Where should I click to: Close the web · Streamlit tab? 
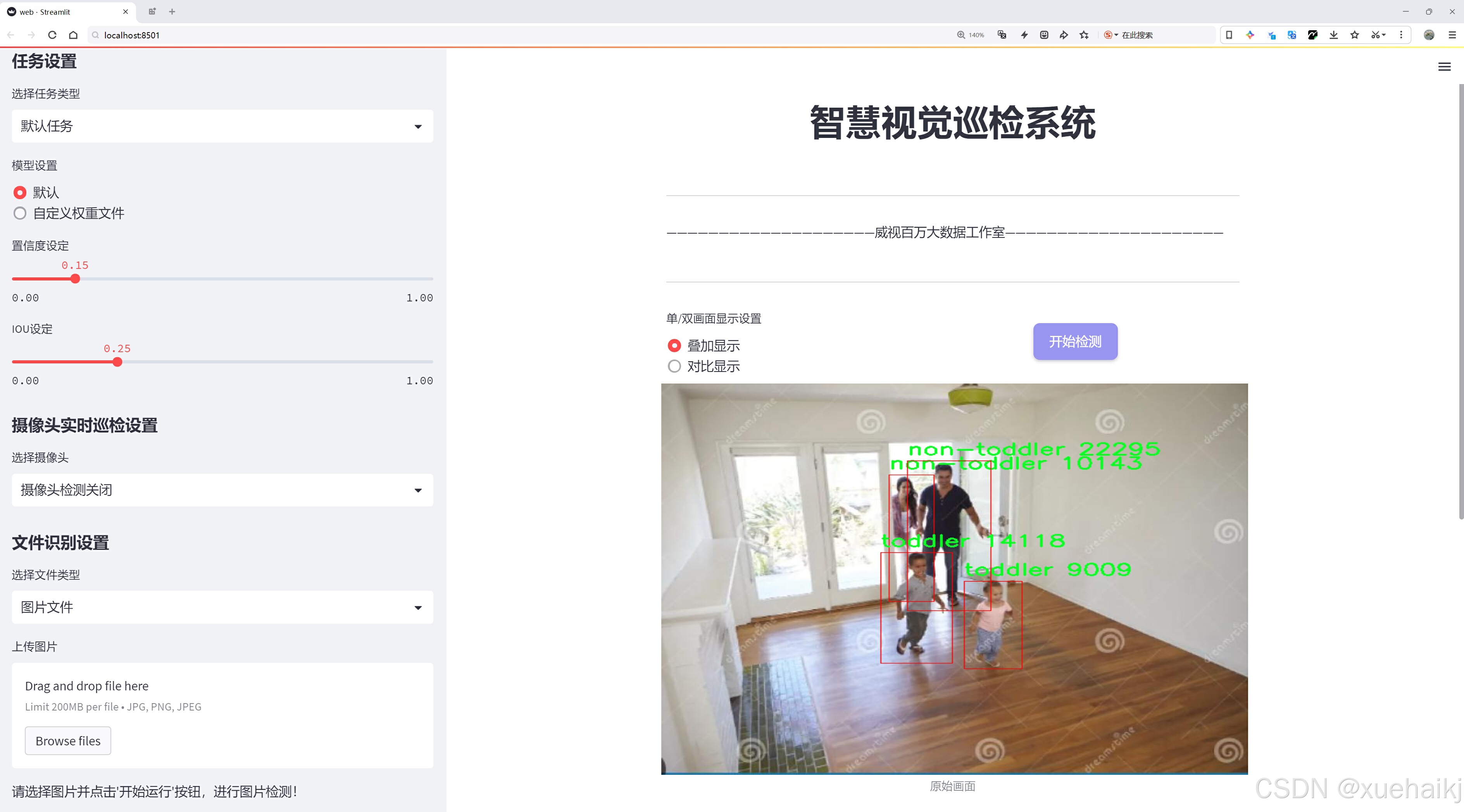126,11
